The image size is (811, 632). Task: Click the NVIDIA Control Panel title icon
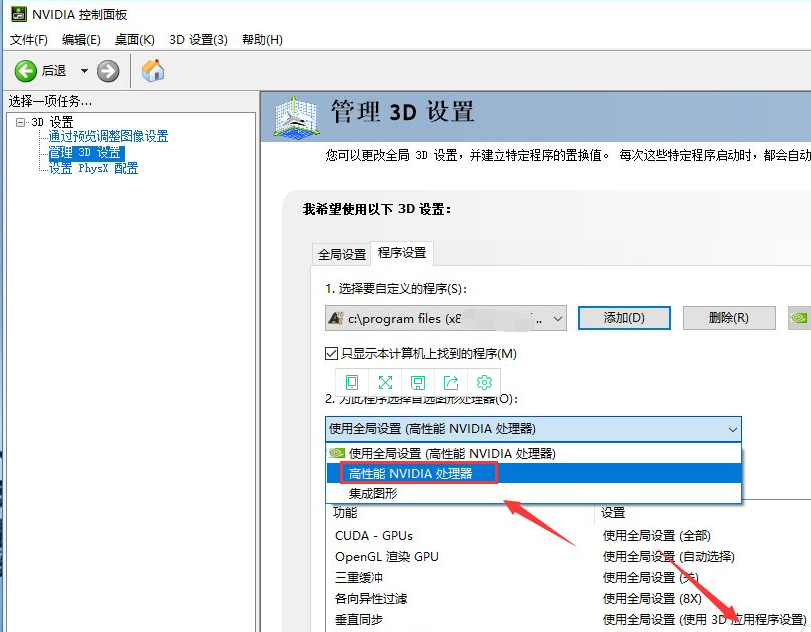click(19, 14)
